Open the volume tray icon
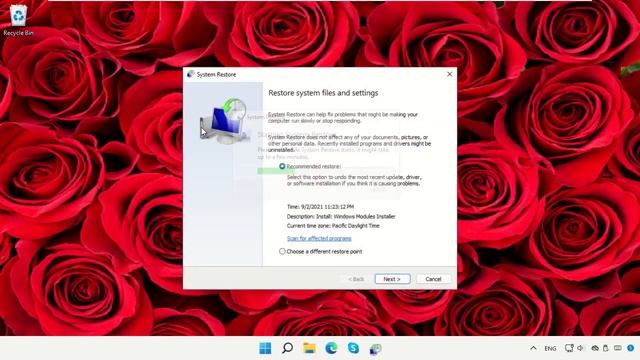 (x=581, y=348)
